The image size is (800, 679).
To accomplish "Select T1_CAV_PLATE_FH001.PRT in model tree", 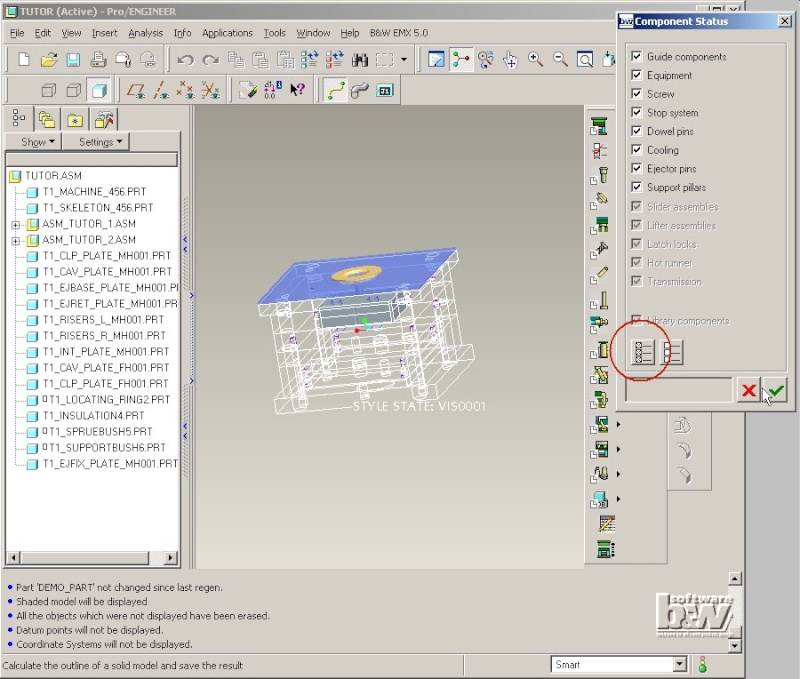I will 106,368.
